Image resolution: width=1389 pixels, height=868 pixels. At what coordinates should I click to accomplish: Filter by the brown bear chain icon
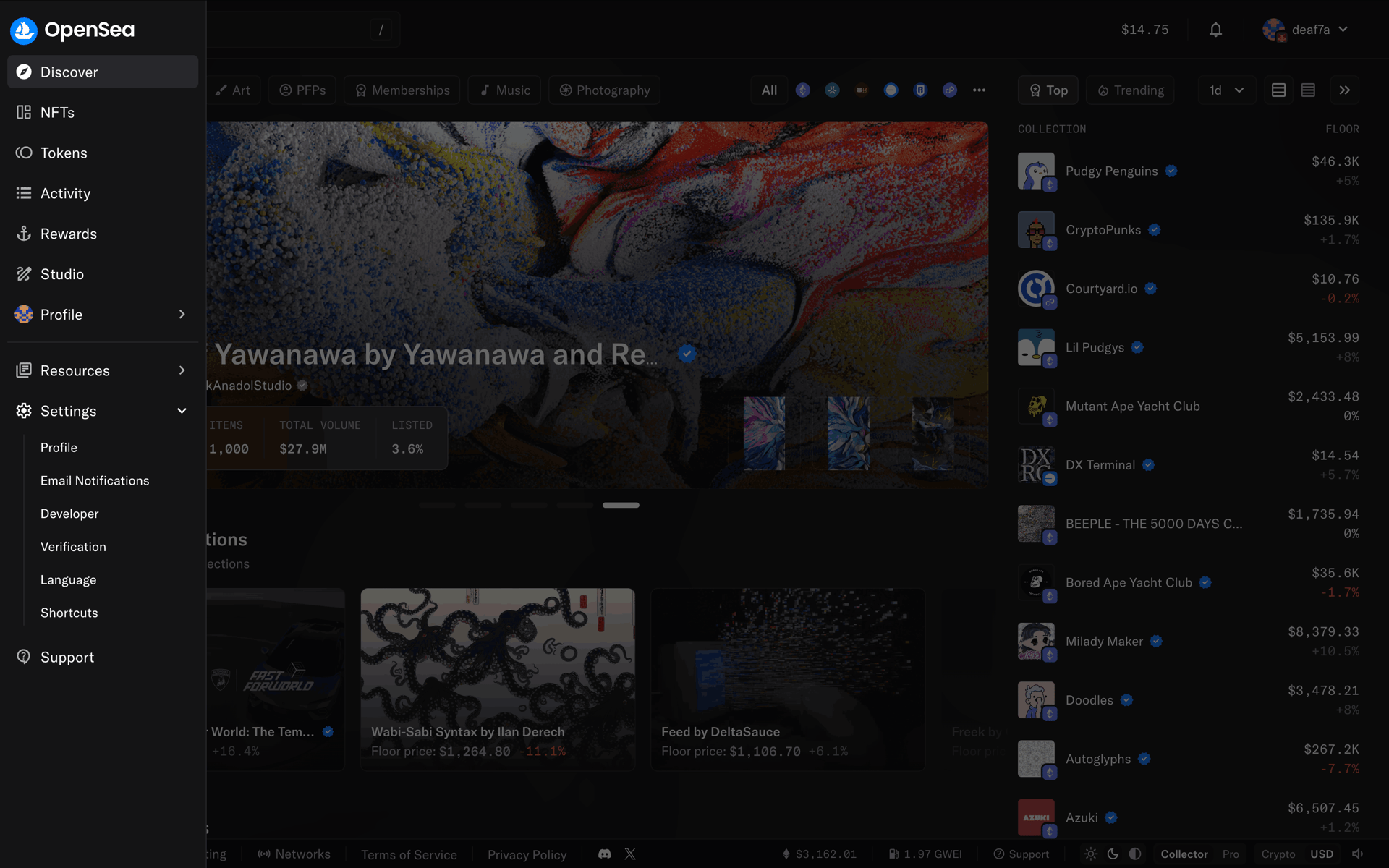point(862,90)
